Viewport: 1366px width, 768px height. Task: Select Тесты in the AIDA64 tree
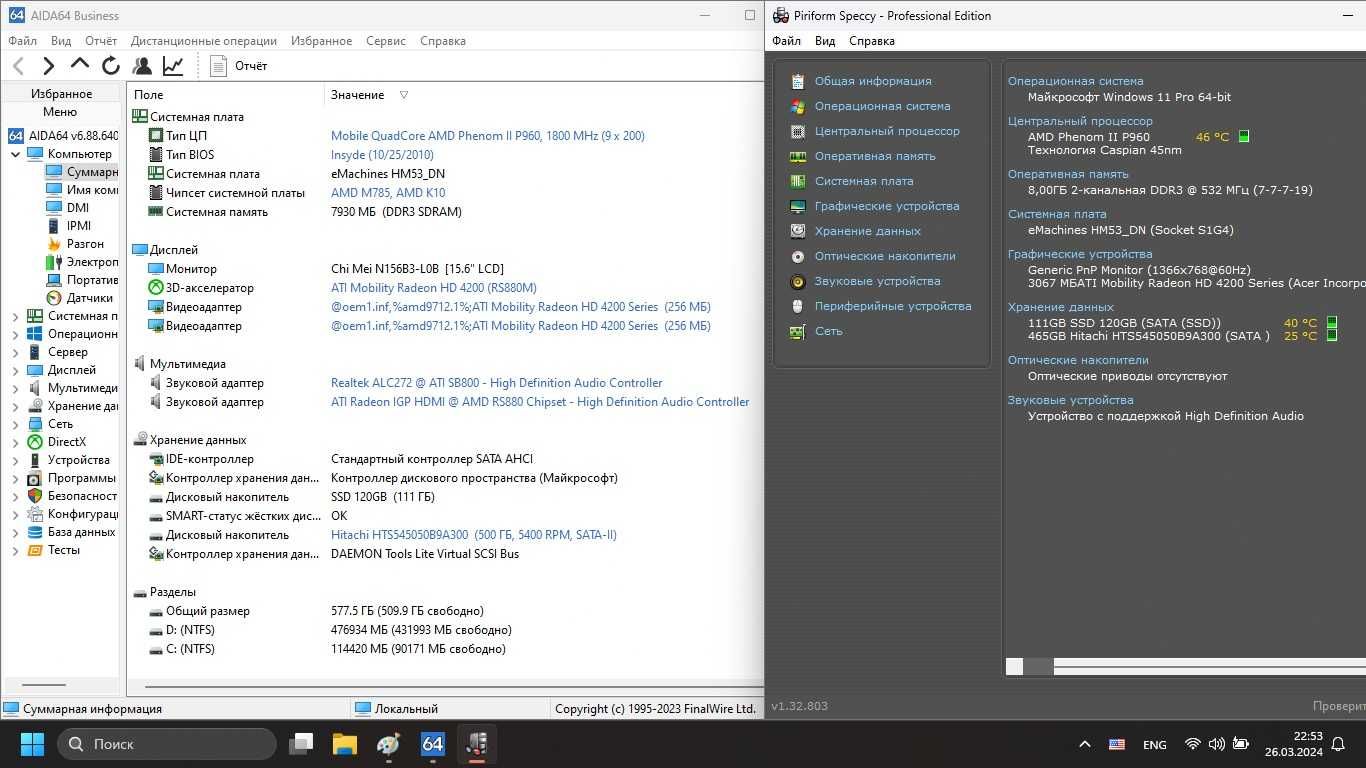(x=64, y=550)
